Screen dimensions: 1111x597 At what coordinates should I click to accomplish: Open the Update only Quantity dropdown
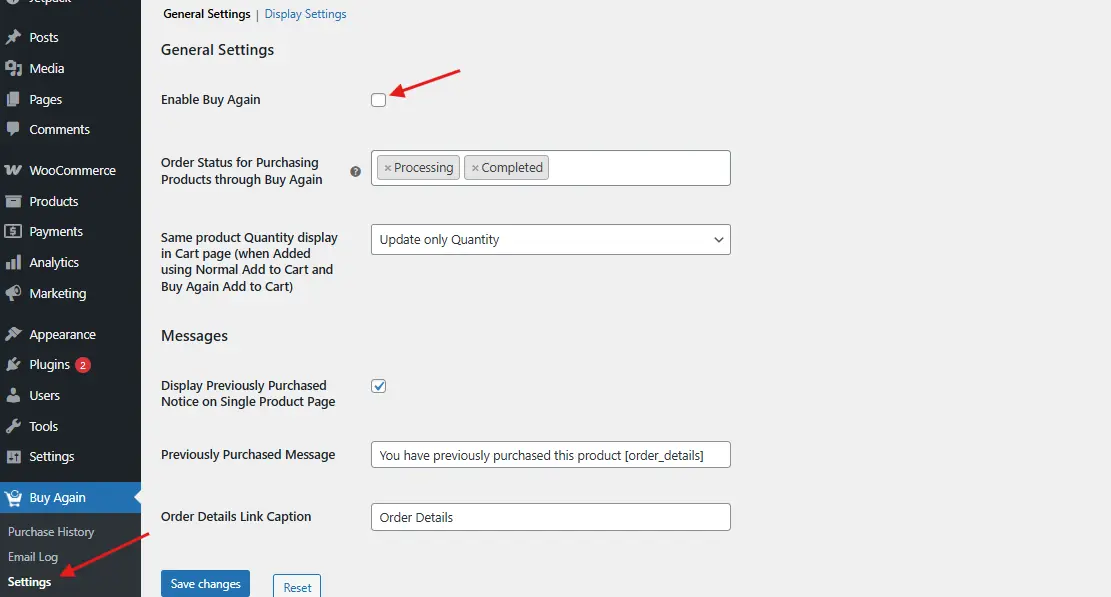point(550,240)
